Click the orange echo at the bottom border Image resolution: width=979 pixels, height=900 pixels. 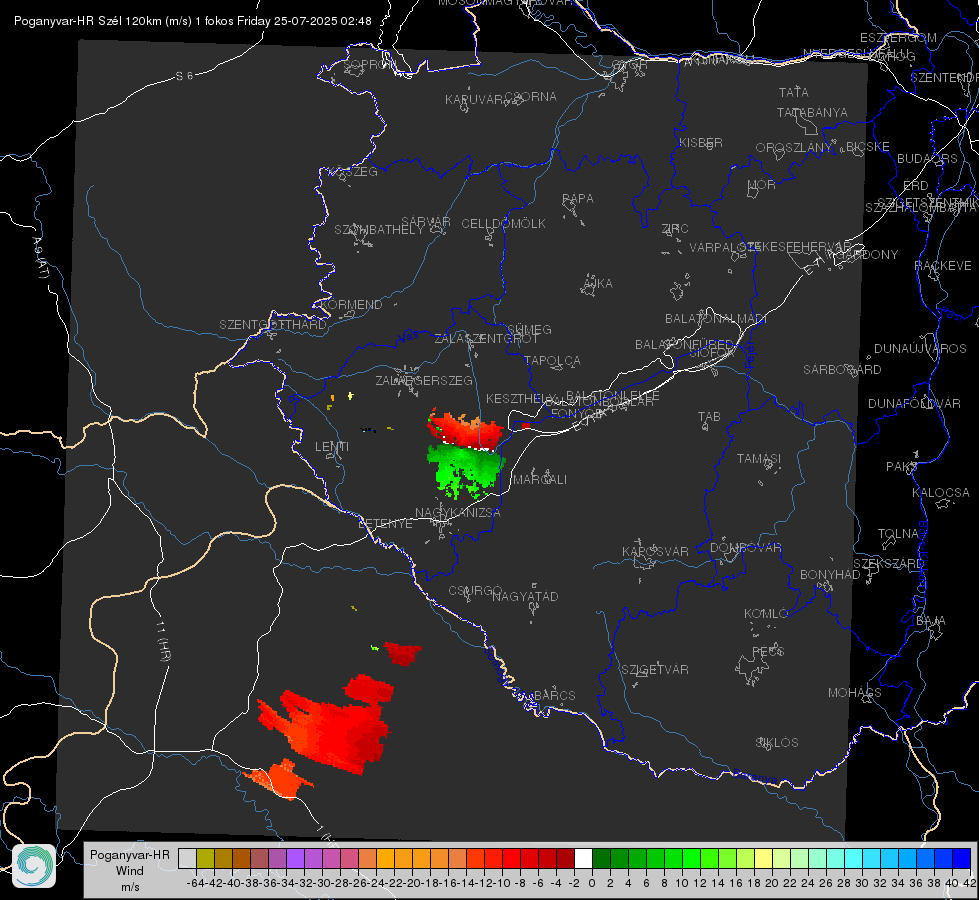[x=281, y=779]
